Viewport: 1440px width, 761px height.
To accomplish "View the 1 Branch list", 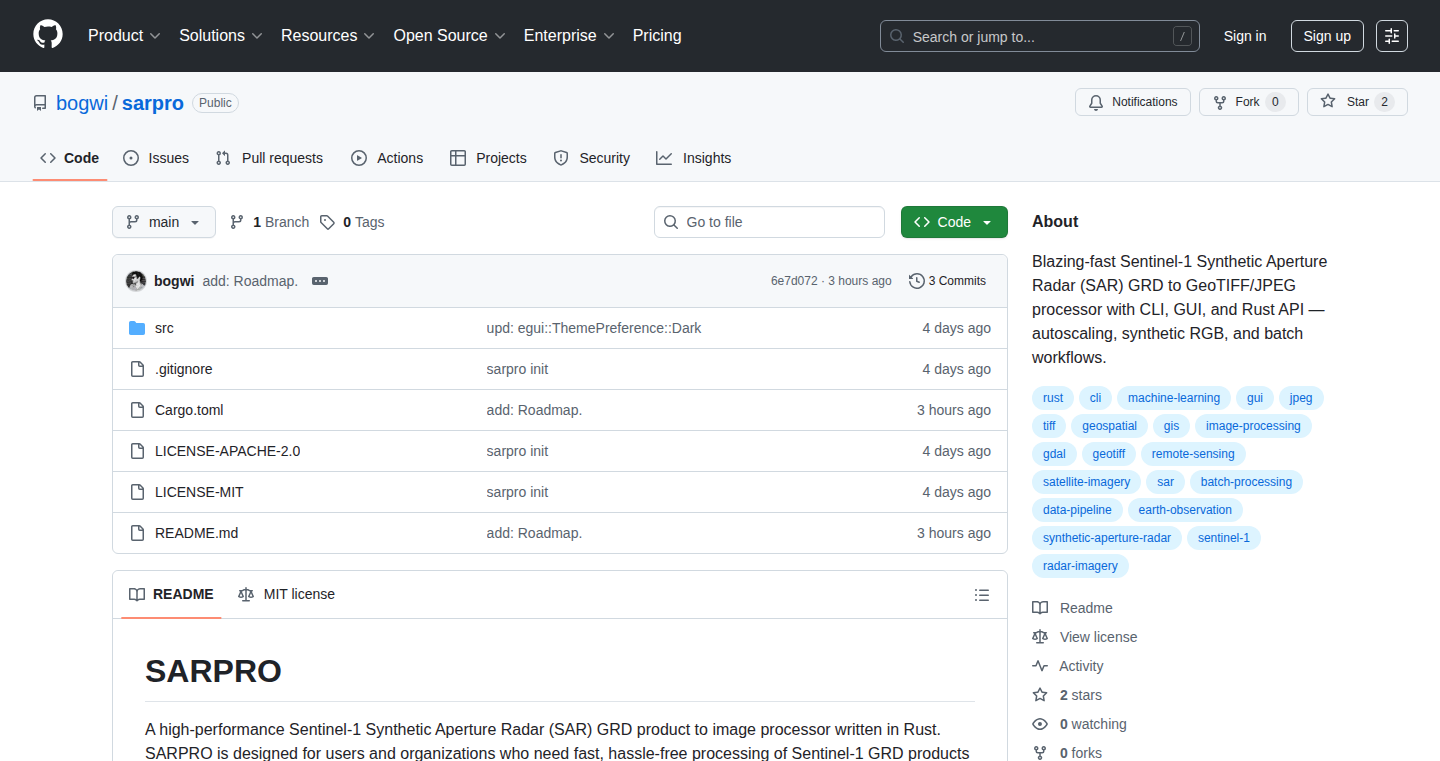I will click(x=270, y=222).
